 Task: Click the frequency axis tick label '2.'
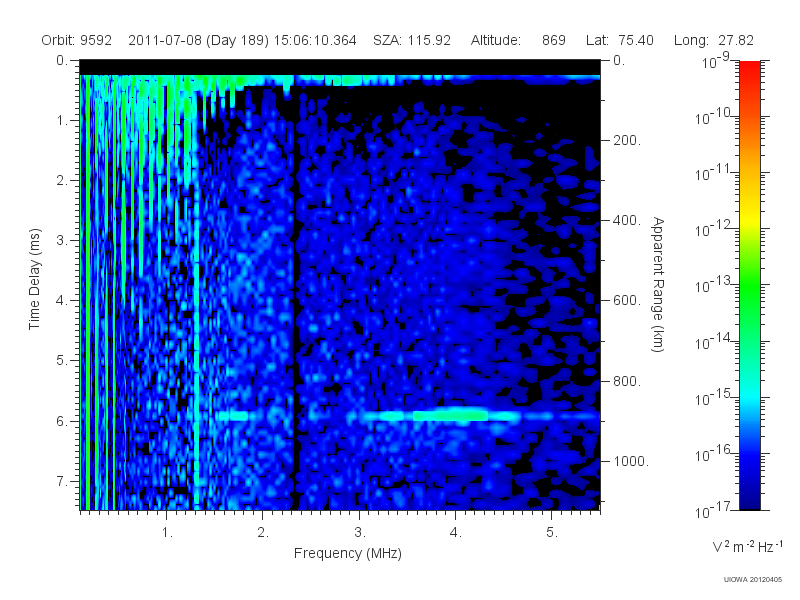click(x=263, y=533)
